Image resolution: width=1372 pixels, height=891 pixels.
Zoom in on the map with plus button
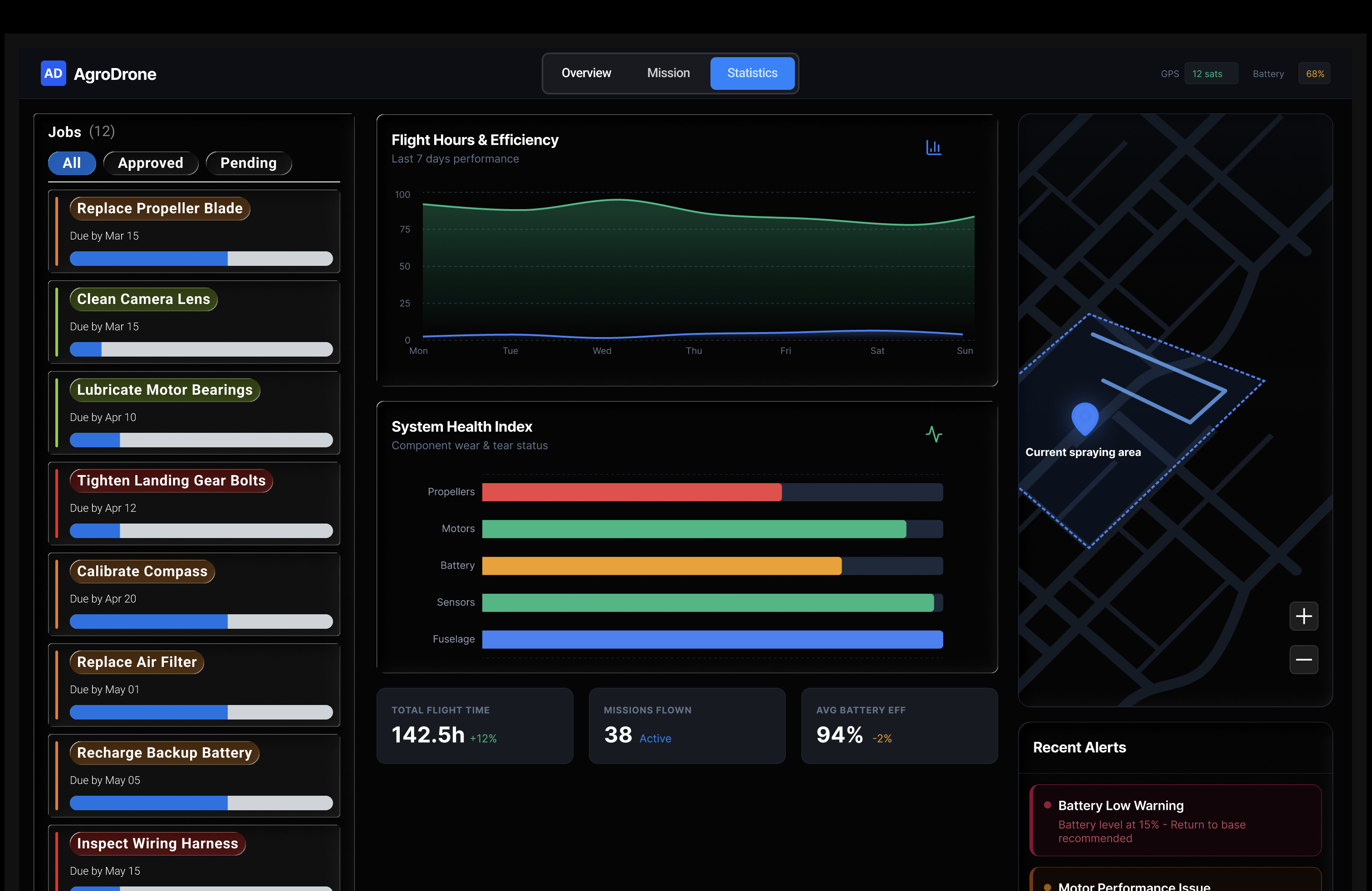[x=1303, y=616]
